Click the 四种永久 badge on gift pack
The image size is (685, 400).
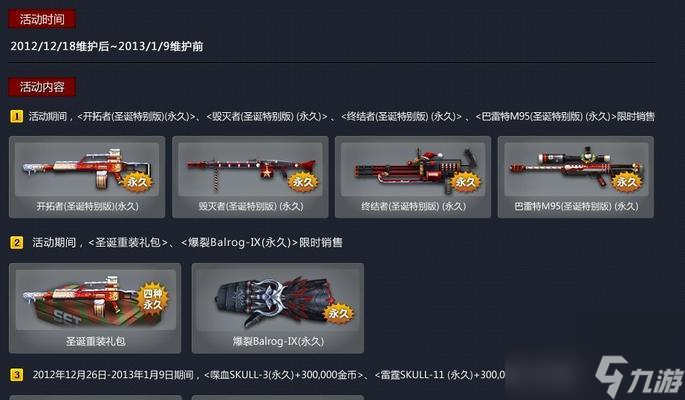[152, 299]
